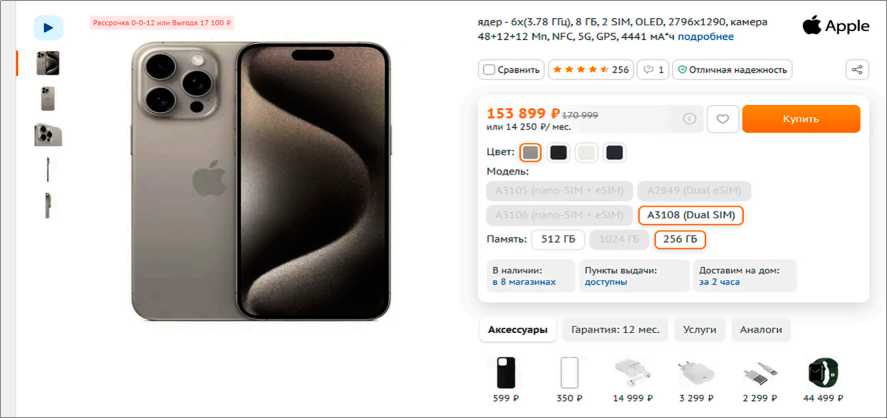Click the share icon
Viewport: 887px width, 418px height.
point(857,70)
